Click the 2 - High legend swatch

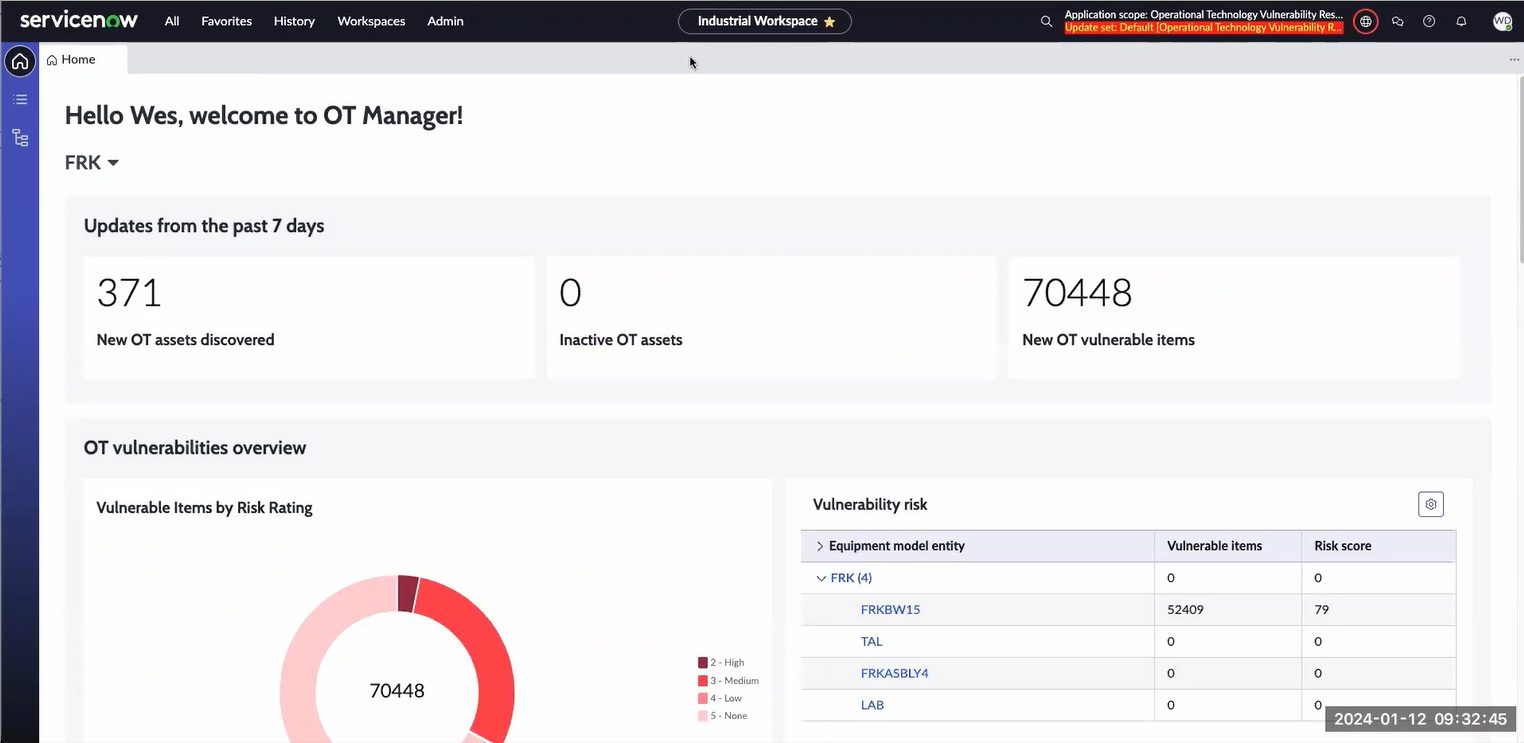(x=703, y=663)
